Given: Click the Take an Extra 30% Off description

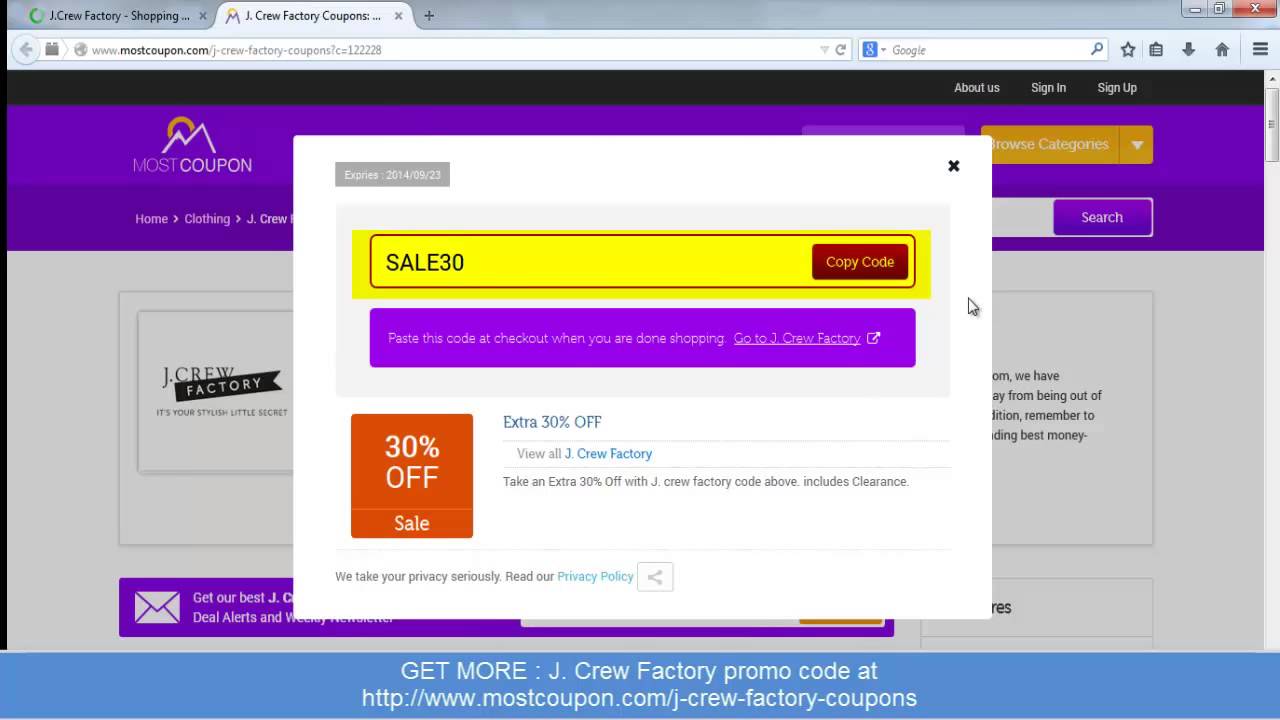Looking at the screenshot, I should pyautogui.click(x=706, y=482).
